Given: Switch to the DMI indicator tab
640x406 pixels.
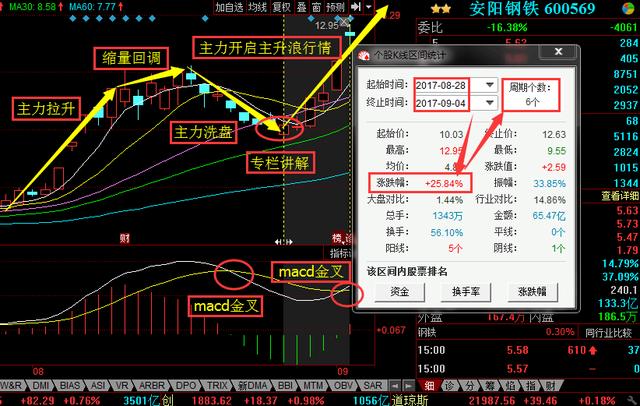Looking at the screenshot, I should click(x=41, y=385).
